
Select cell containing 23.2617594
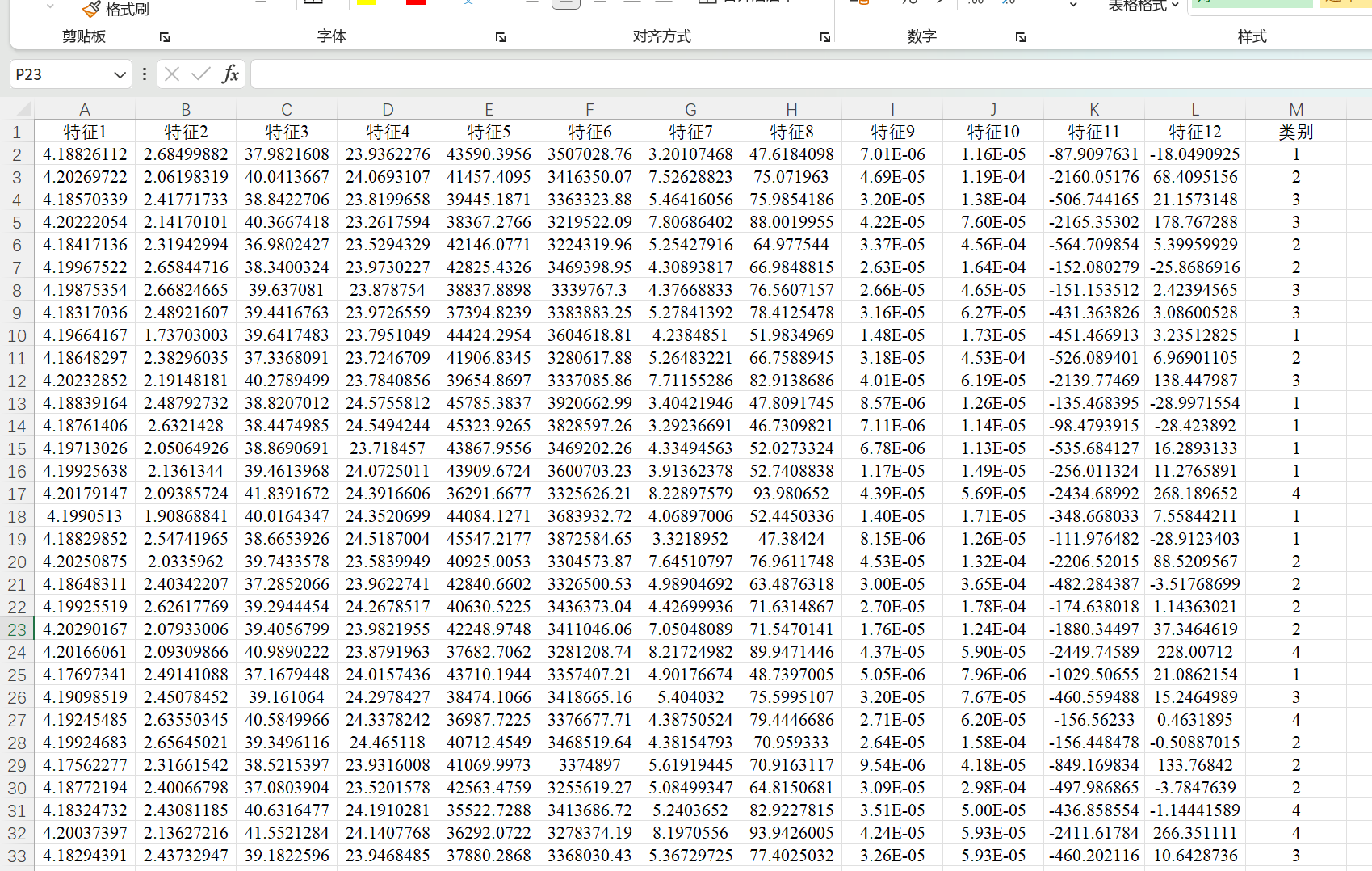click(388, 222)
